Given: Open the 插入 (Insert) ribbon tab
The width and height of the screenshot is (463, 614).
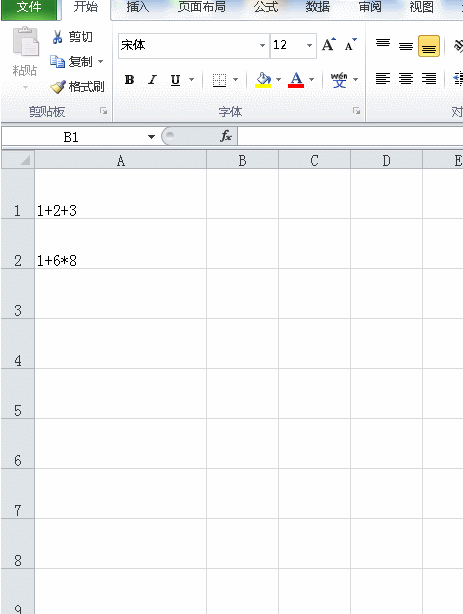Looking at the screenshot, I should point(137,7).
